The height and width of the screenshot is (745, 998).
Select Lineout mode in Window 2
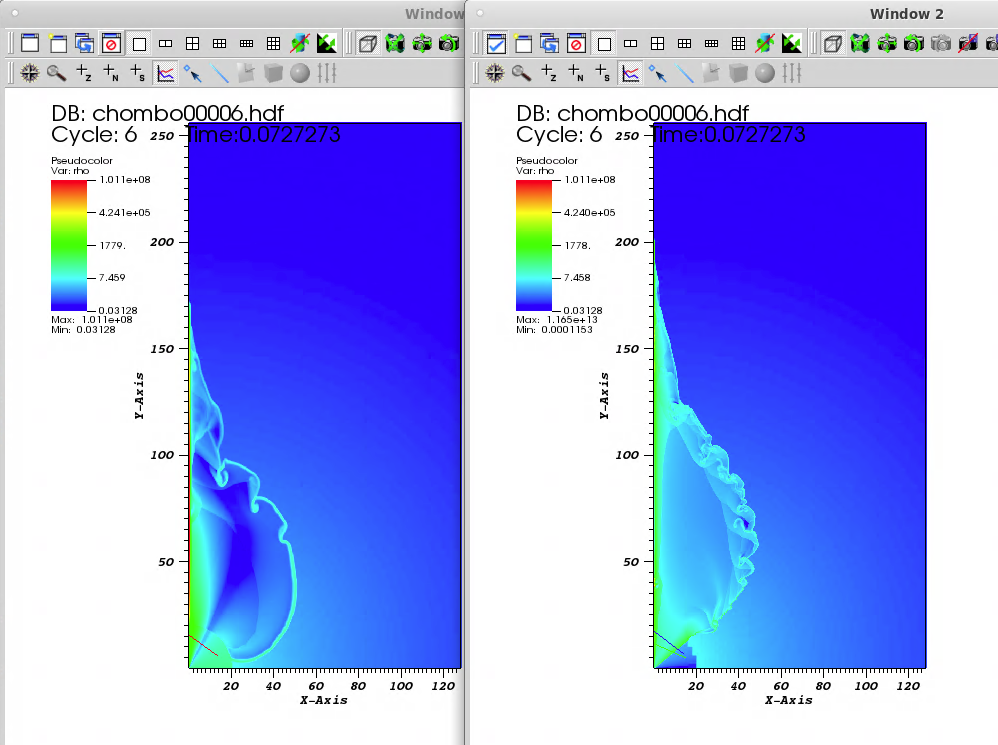click(631, 73)
